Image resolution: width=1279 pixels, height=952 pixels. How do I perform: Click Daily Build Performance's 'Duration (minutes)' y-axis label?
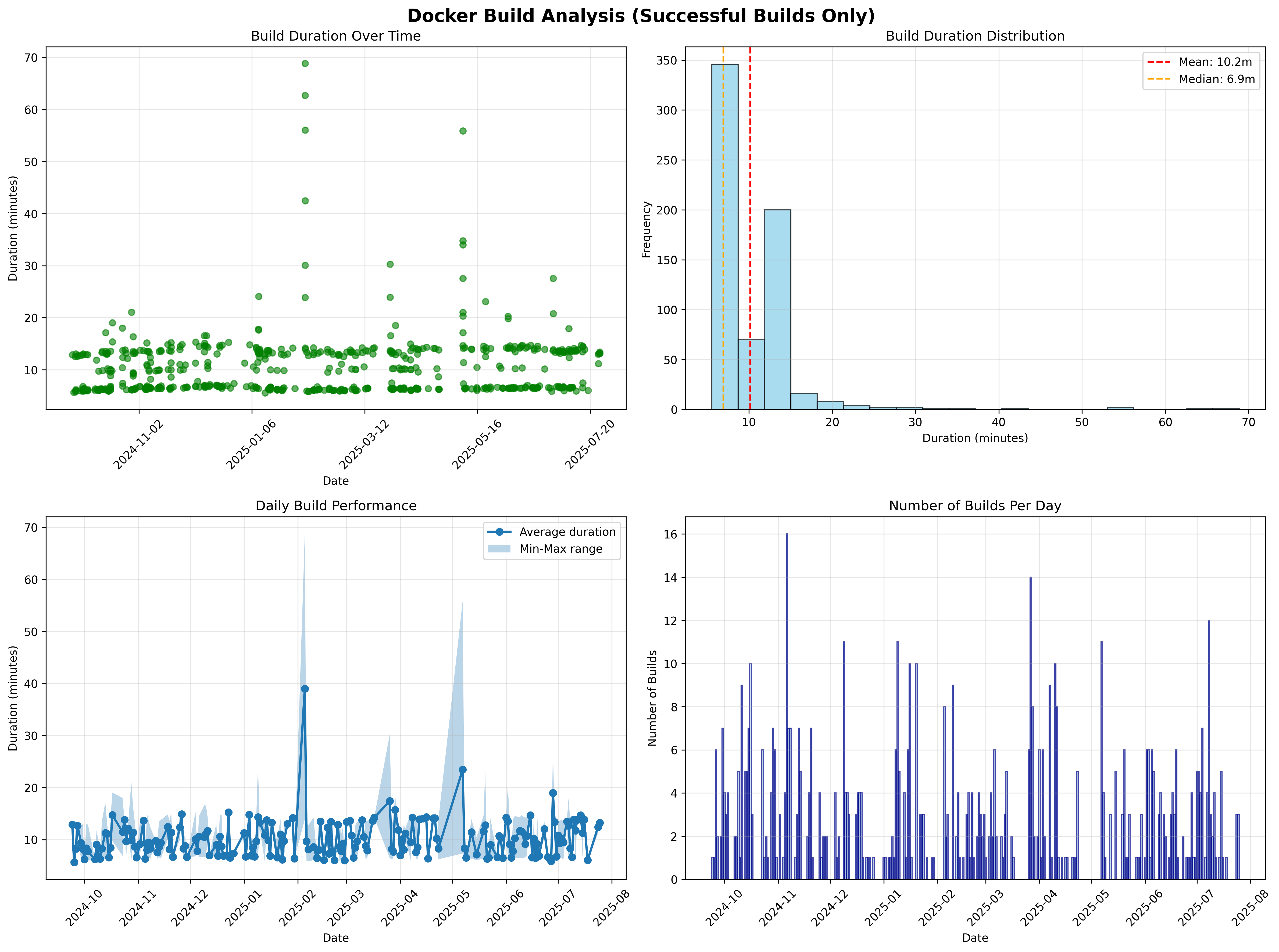(x=13, y=698)
